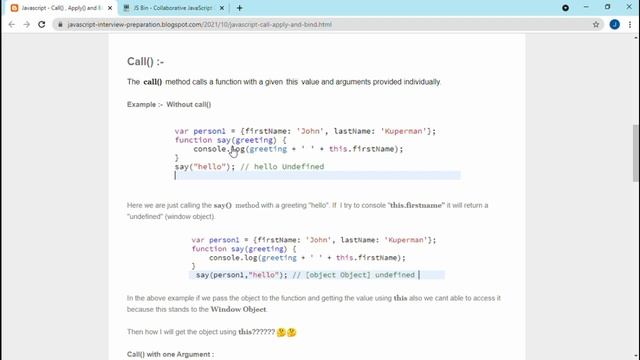
Task: Click the first 'var person1' code line
Action: point(305,131)
